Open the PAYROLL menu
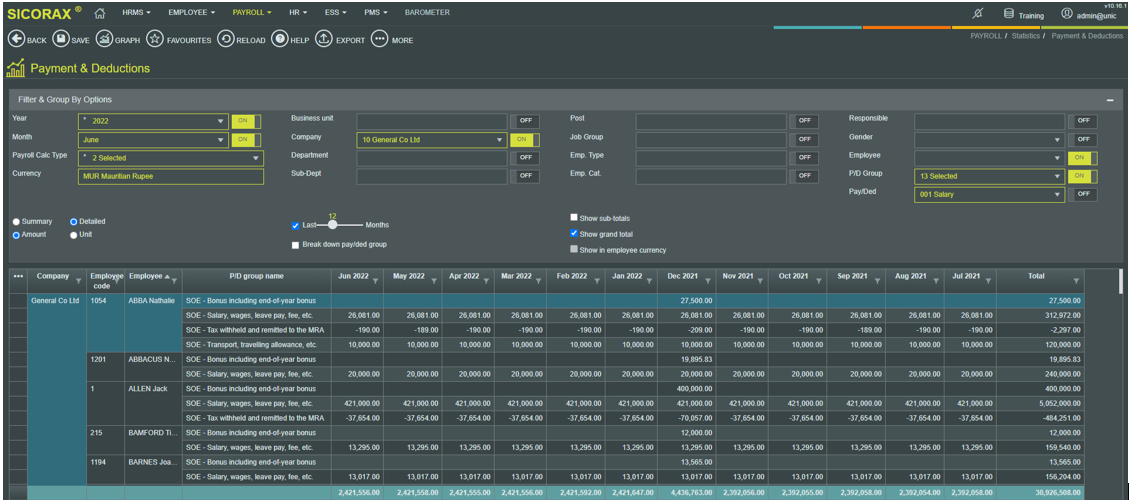1132x500 pixels. pos(252,13)
